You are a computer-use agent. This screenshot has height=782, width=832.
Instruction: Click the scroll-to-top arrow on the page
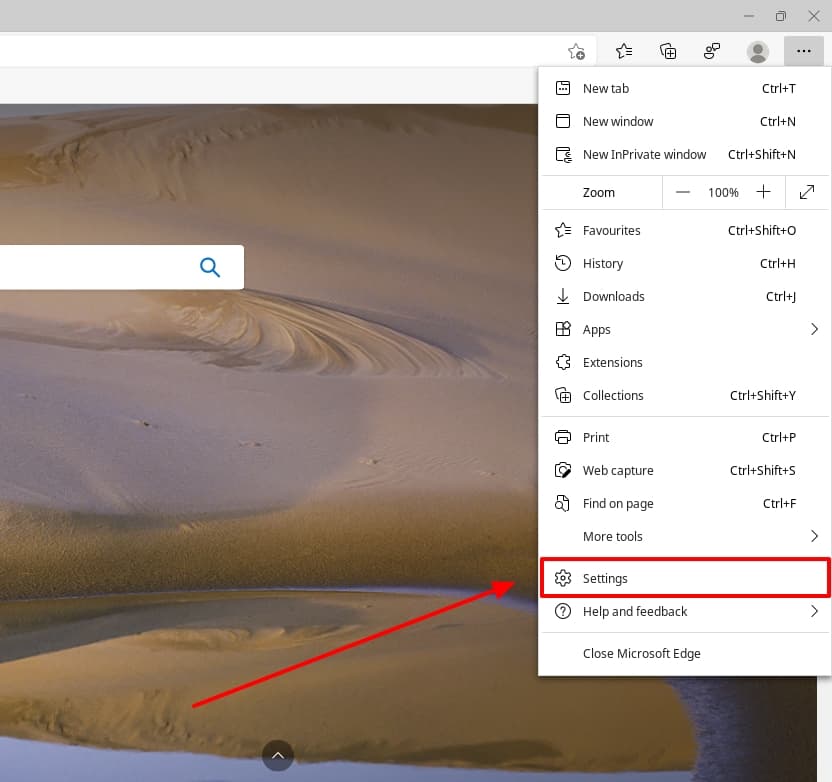click(278, 755)
